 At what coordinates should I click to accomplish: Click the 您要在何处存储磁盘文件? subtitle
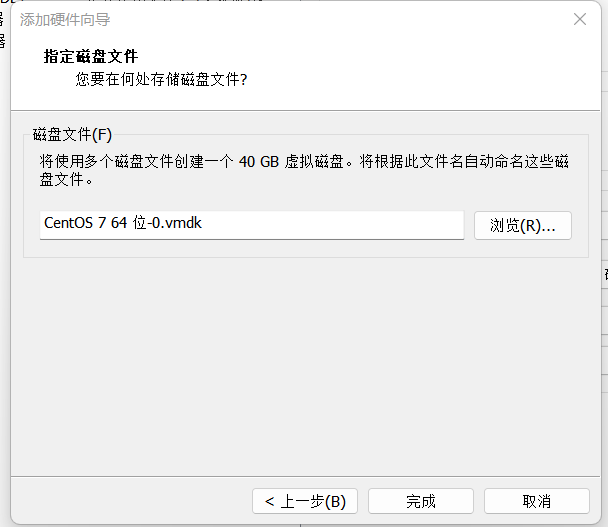[x=161, y=79]
